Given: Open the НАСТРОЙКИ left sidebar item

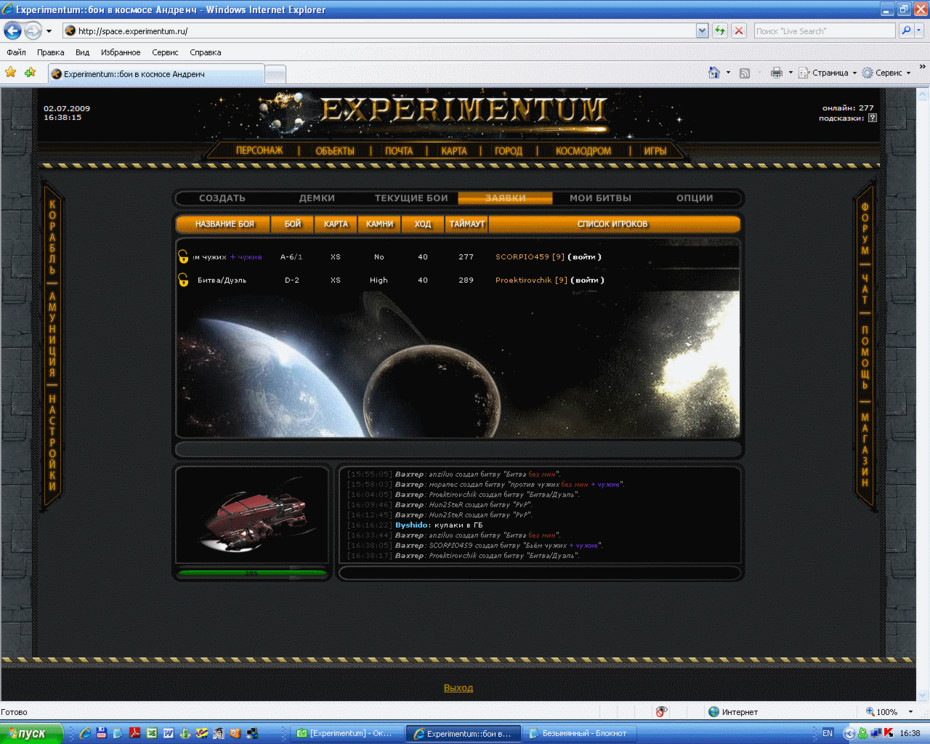Looking at the screenshot, I should (x=52, y=442).
